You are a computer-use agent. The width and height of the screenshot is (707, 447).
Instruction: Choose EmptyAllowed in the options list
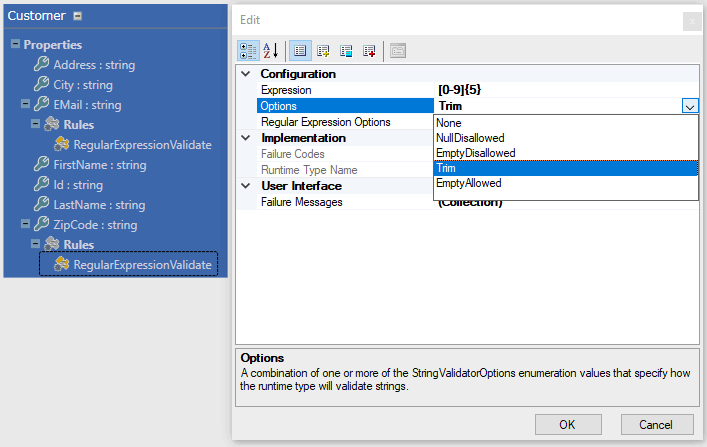(565, 183)
